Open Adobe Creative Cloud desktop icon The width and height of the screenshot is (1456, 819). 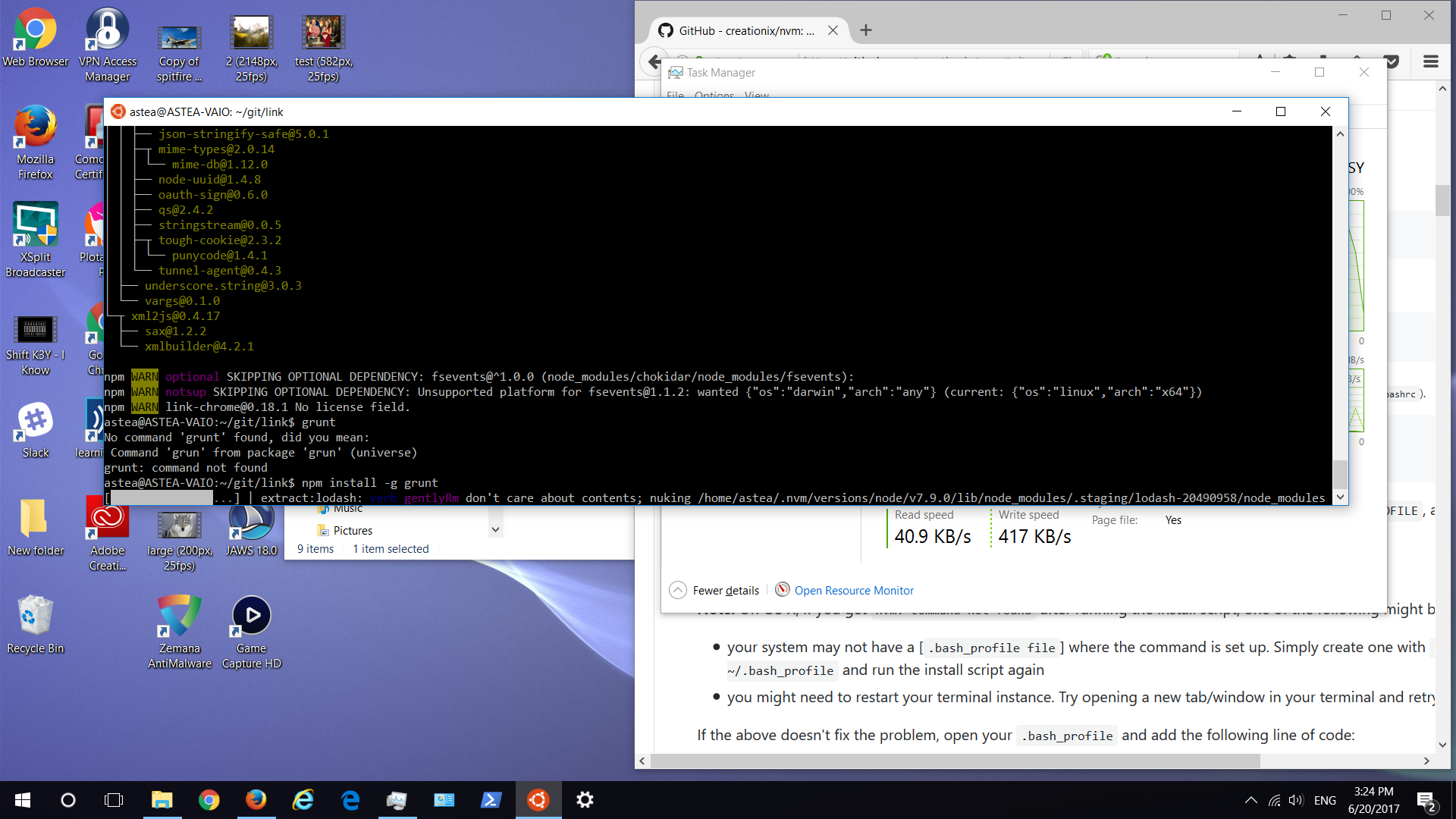(x=107, y=533)
